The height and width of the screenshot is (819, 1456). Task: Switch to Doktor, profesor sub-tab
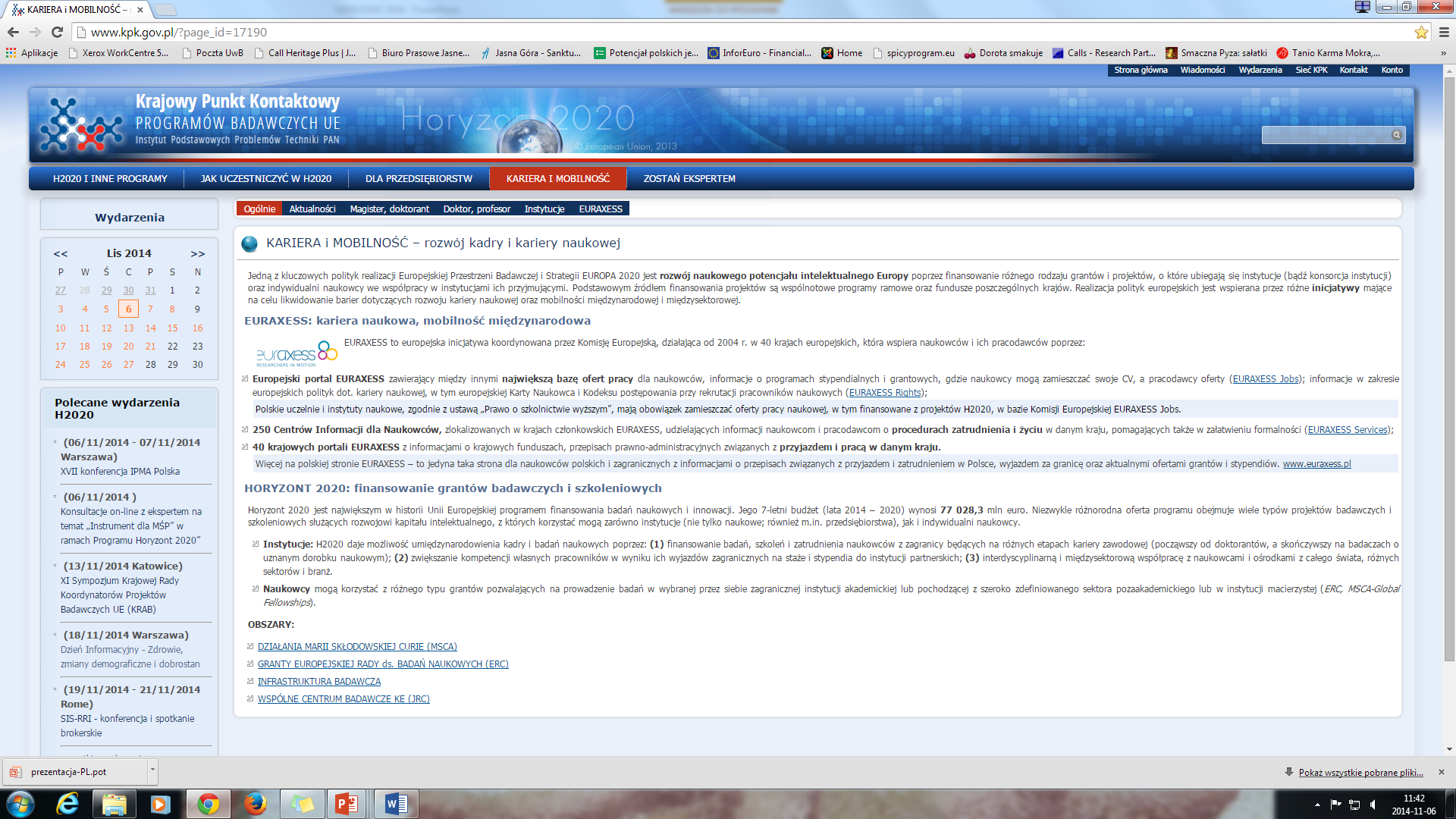click(x=477, y=209)
